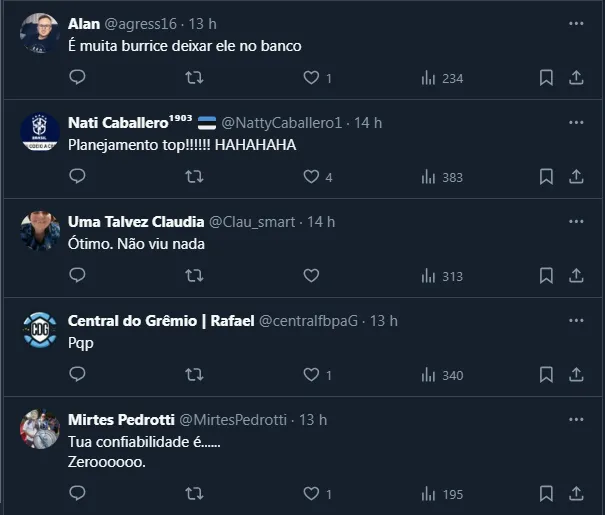Reply to Uma Talvez Claudia's tweet
The width and height of the screenshot is (605, 515).
point(77,275)
